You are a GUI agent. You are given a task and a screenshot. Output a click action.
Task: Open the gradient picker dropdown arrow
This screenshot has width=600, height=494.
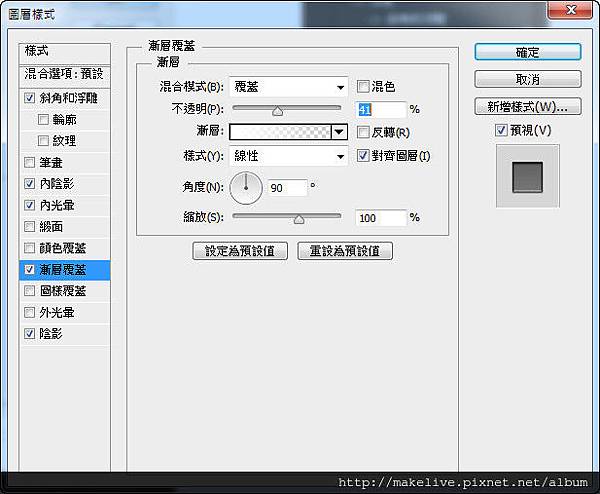click(339, 132)
